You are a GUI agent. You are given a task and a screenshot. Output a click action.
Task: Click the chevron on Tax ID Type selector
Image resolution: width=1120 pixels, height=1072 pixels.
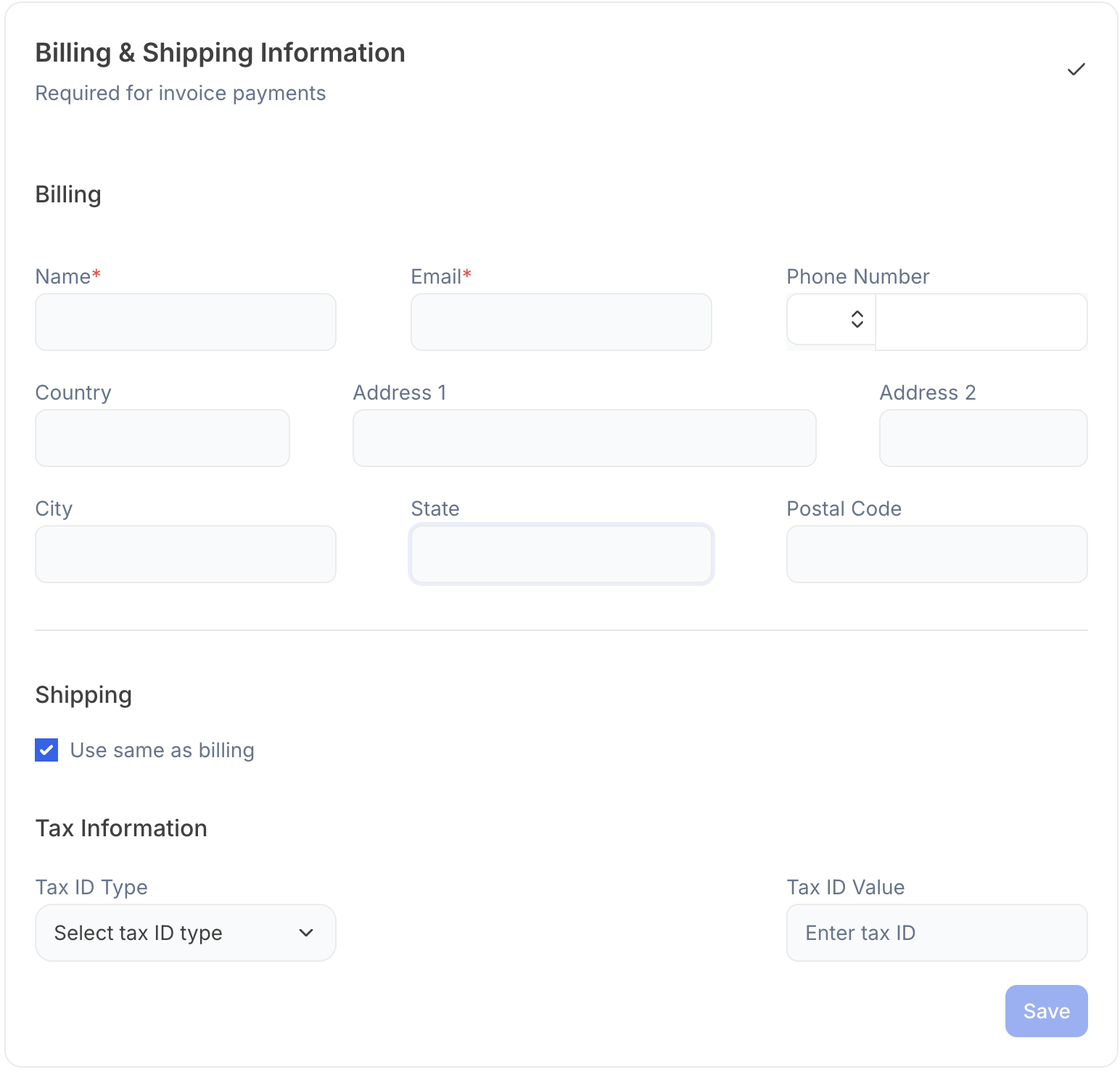(x=307, y=933)
